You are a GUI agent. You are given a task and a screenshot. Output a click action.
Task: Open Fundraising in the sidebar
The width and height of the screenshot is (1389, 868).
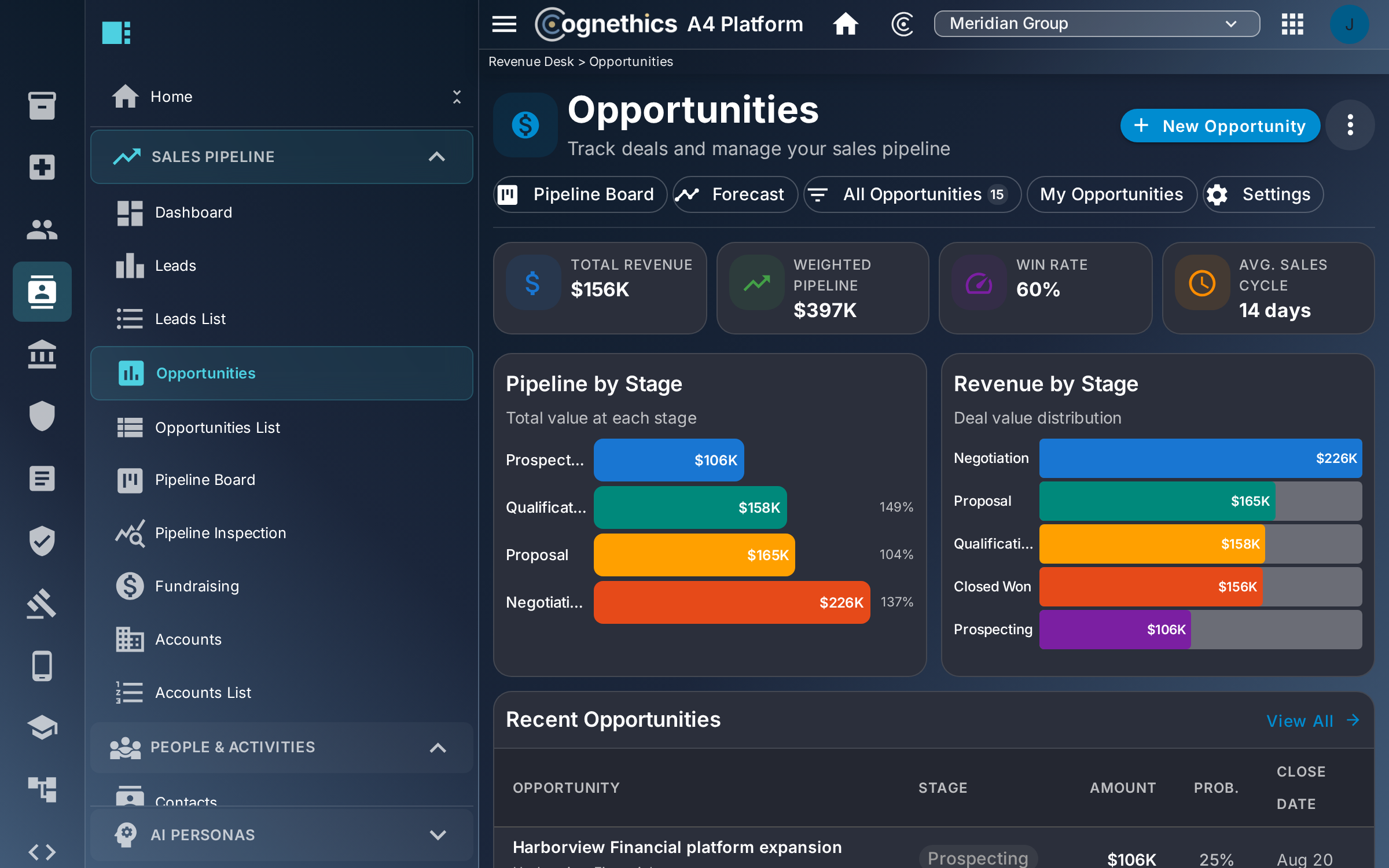click(x=282, y=586)
